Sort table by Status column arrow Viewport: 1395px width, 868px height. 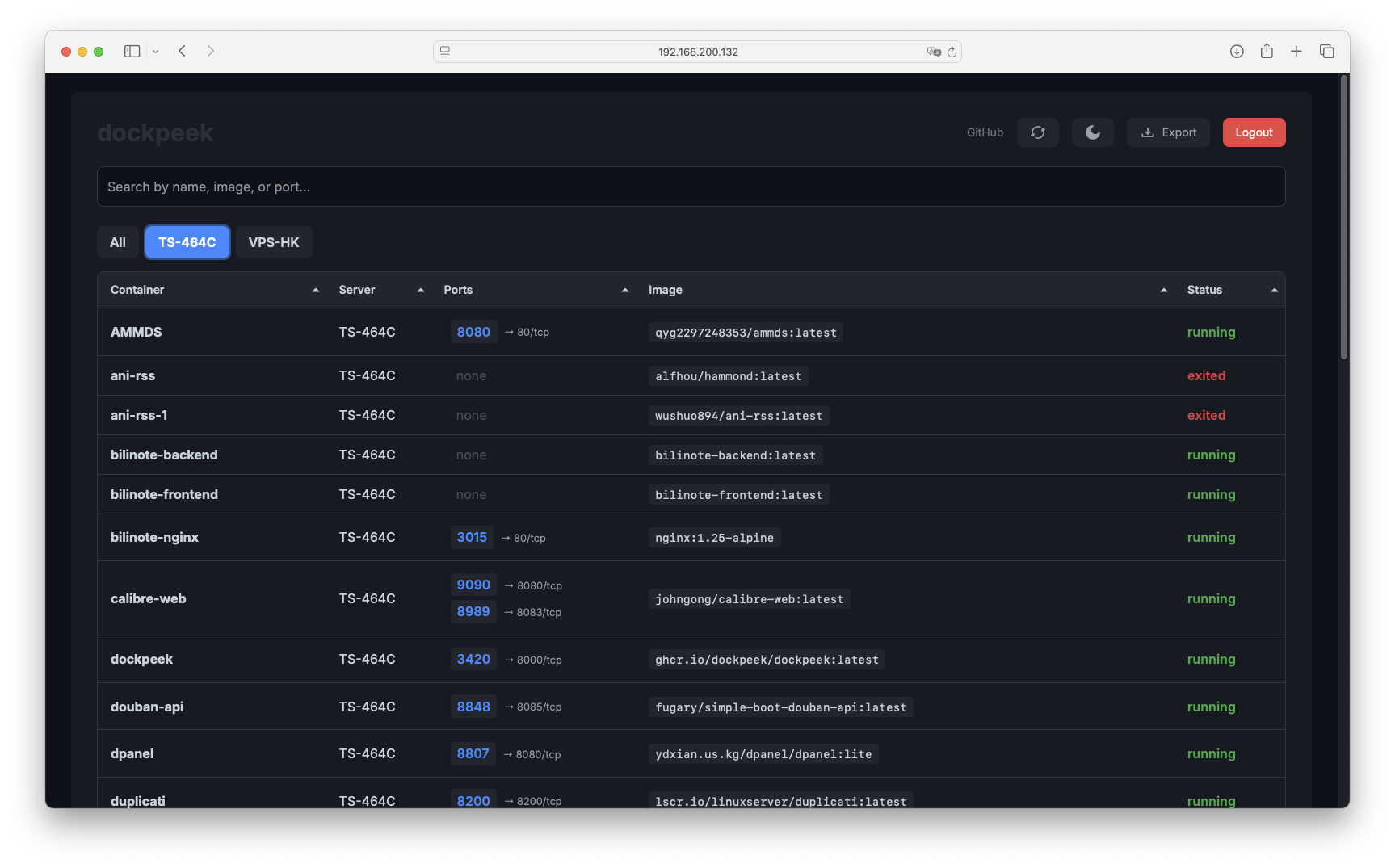[x=1274, y=290]
